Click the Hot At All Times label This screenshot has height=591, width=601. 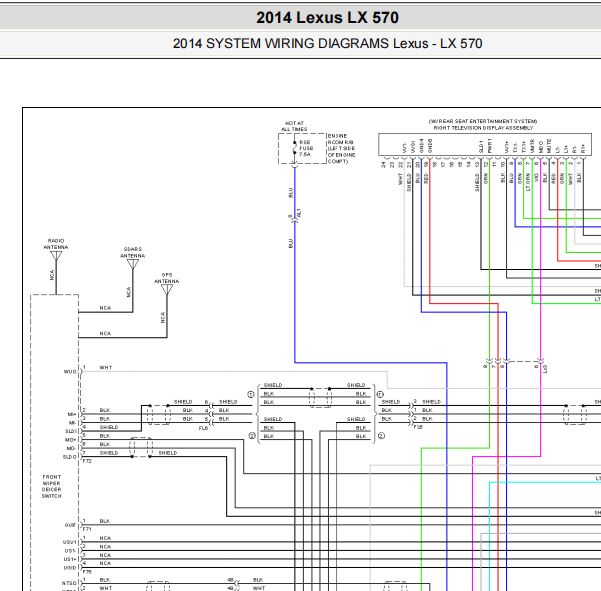294,126
